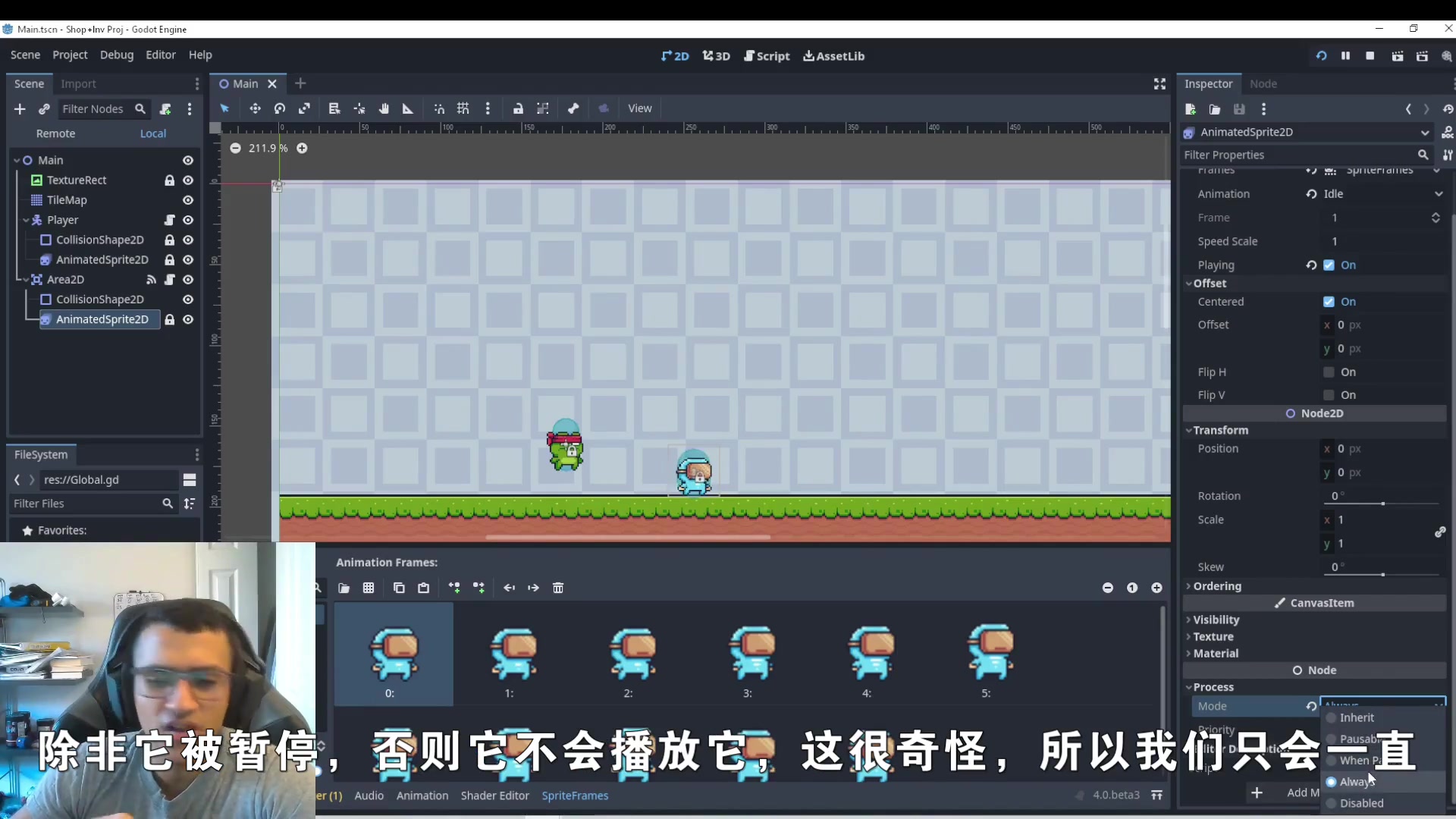Screen dimensions: 1456x819
Task: Click the Remote scene tree button
Action: coord(55,133)
